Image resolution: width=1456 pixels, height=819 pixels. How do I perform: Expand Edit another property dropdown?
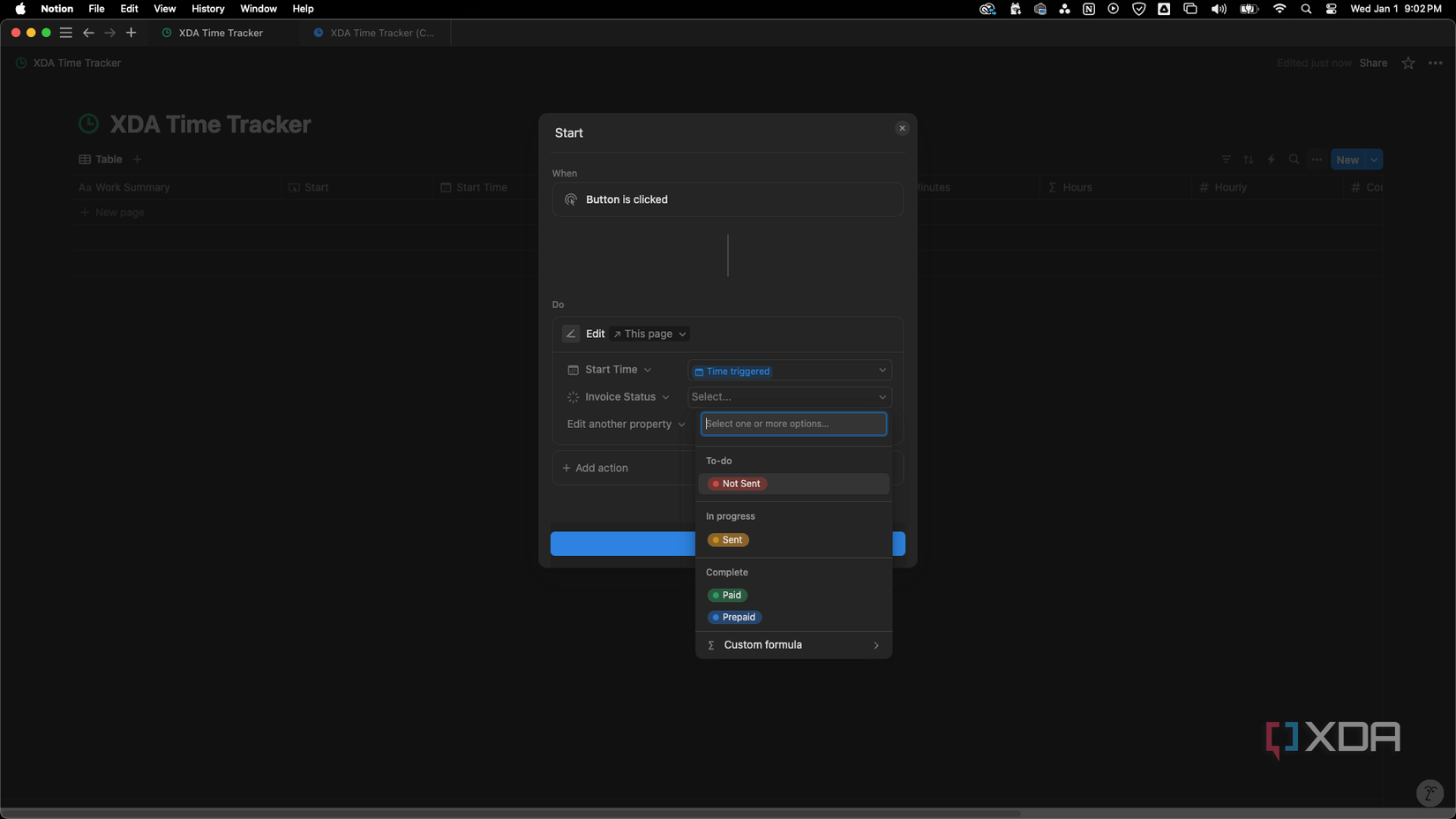[x=626, y=425]
